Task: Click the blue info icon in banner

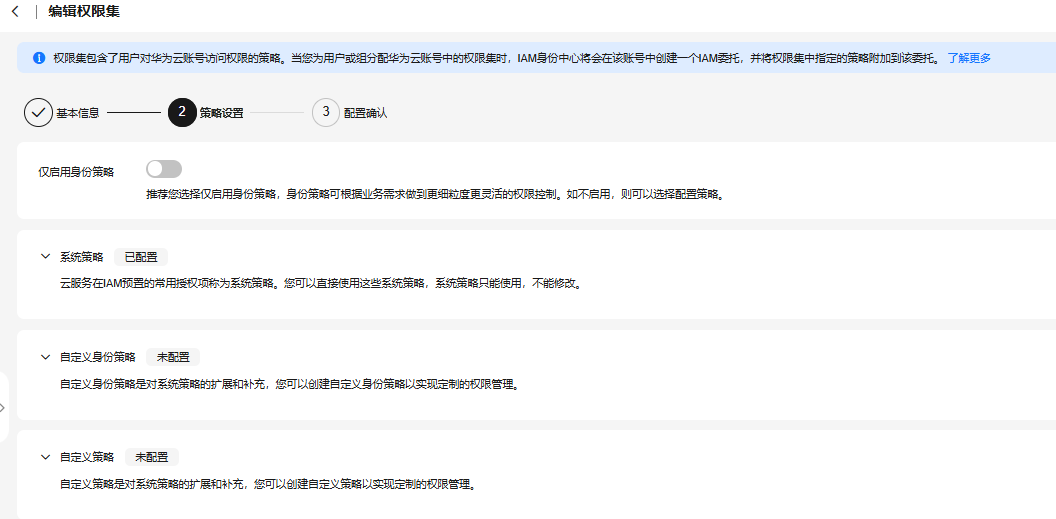Action: click(39, 58)
